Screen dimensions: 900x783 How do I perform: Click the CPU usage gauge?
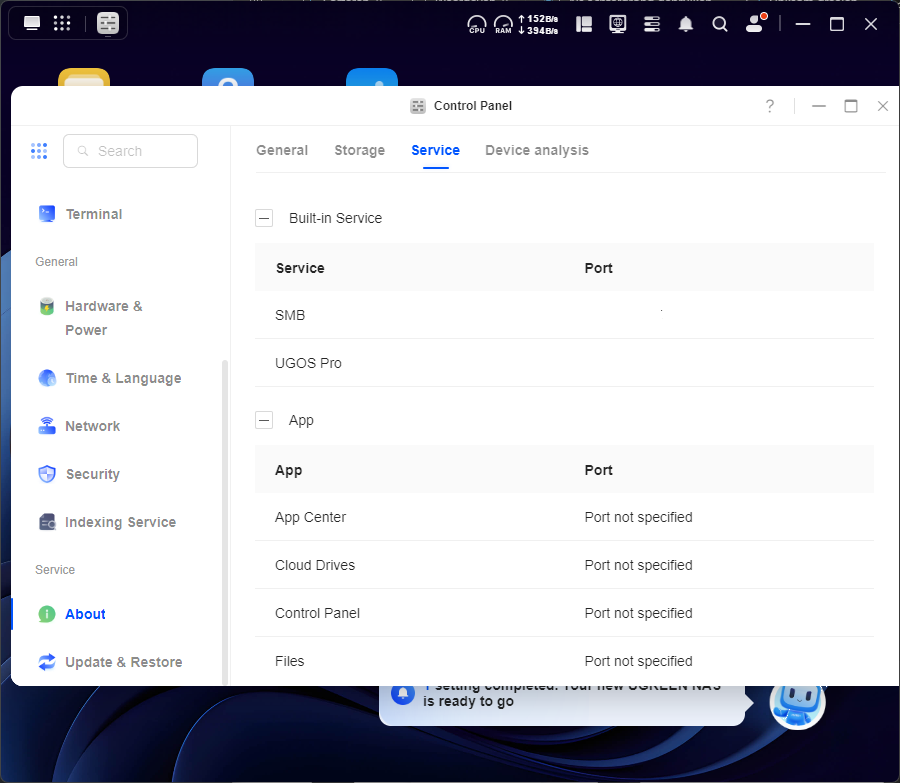(x=477, y=24)
